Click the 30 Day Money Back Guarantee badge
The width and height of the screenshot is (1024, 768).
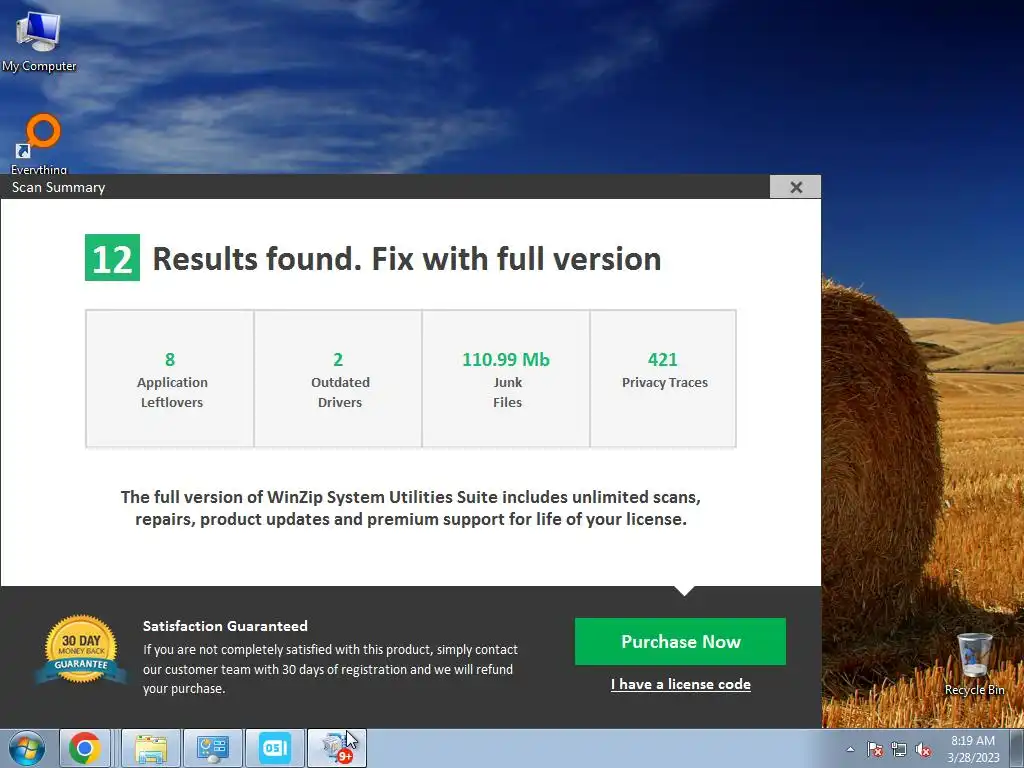[x=81, y=649]
